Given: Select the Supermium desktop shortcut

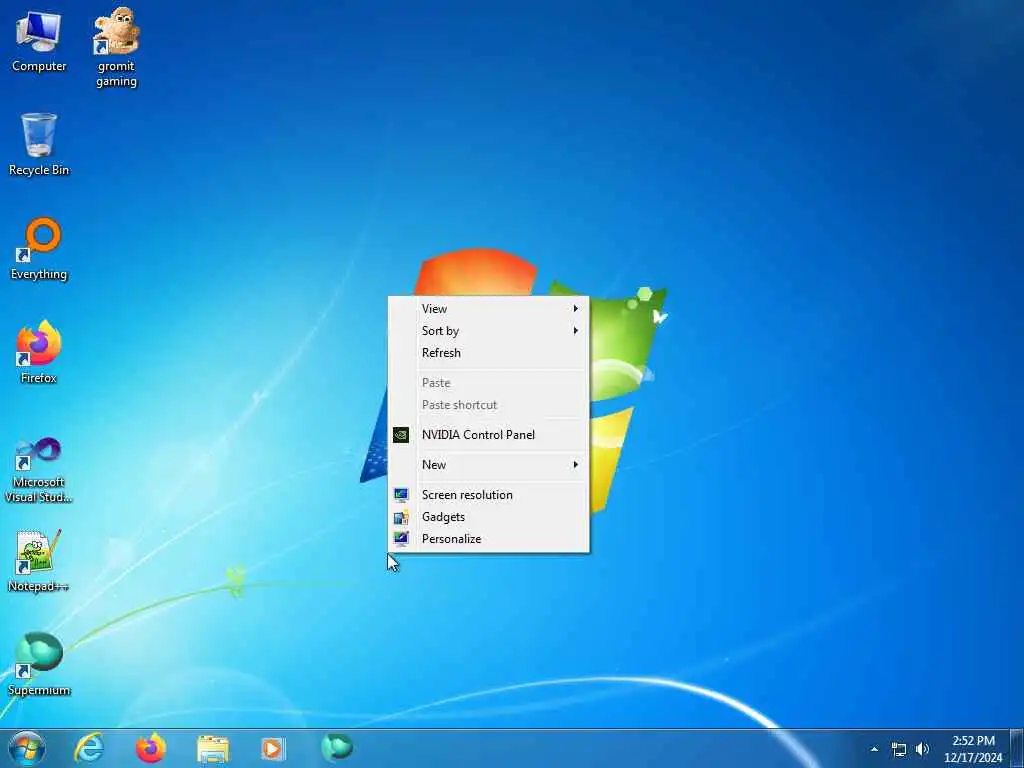Looking at the screenshot, I should (x=39, y=664).
